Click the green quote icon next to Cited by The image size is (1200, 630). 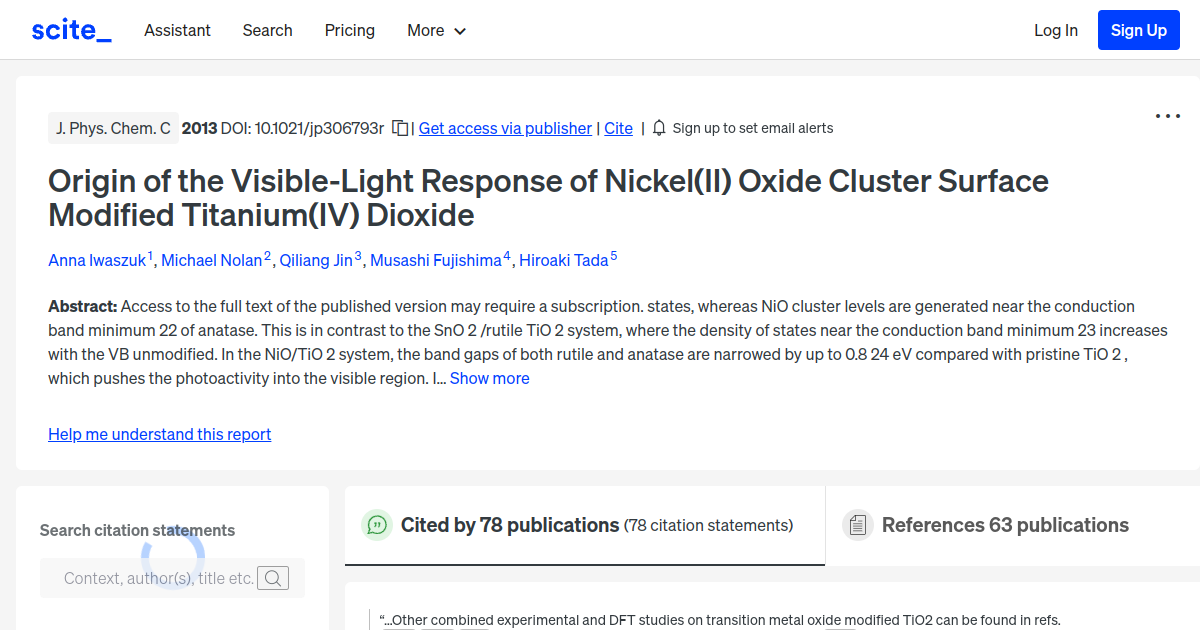click(377, 524)
